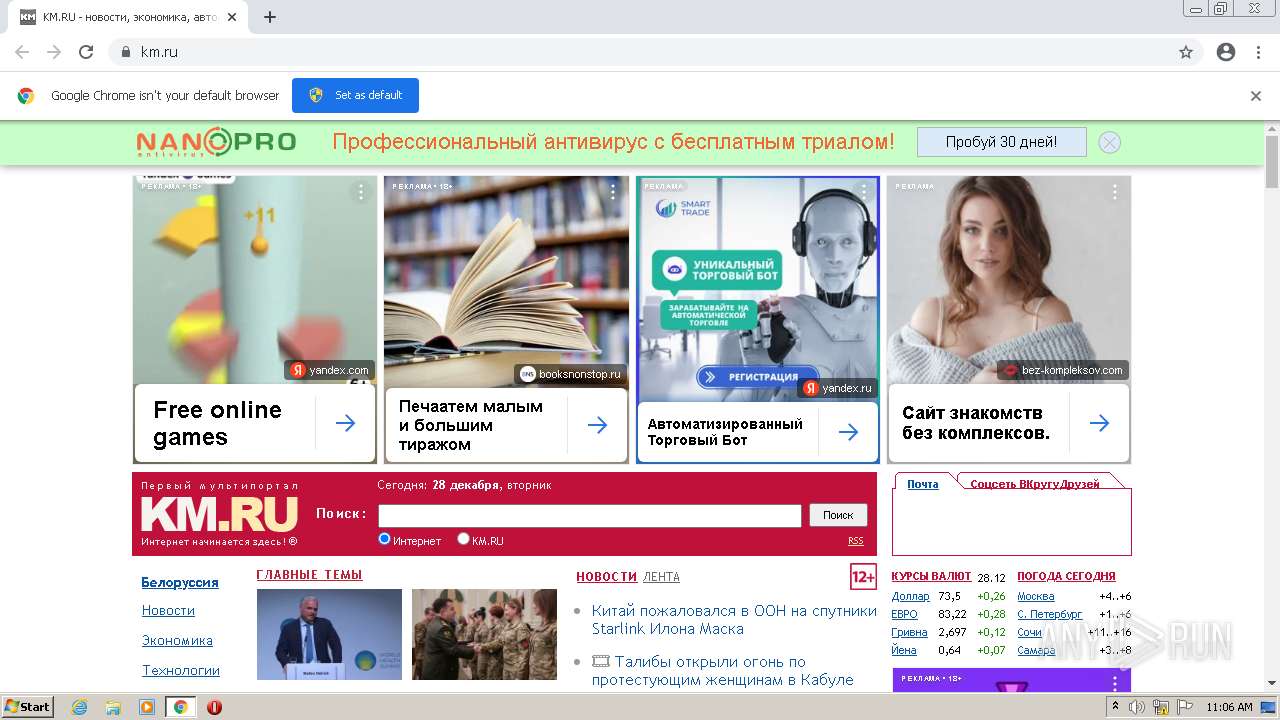
Task: Click the Йена currency link
Action: click(904, 650)
